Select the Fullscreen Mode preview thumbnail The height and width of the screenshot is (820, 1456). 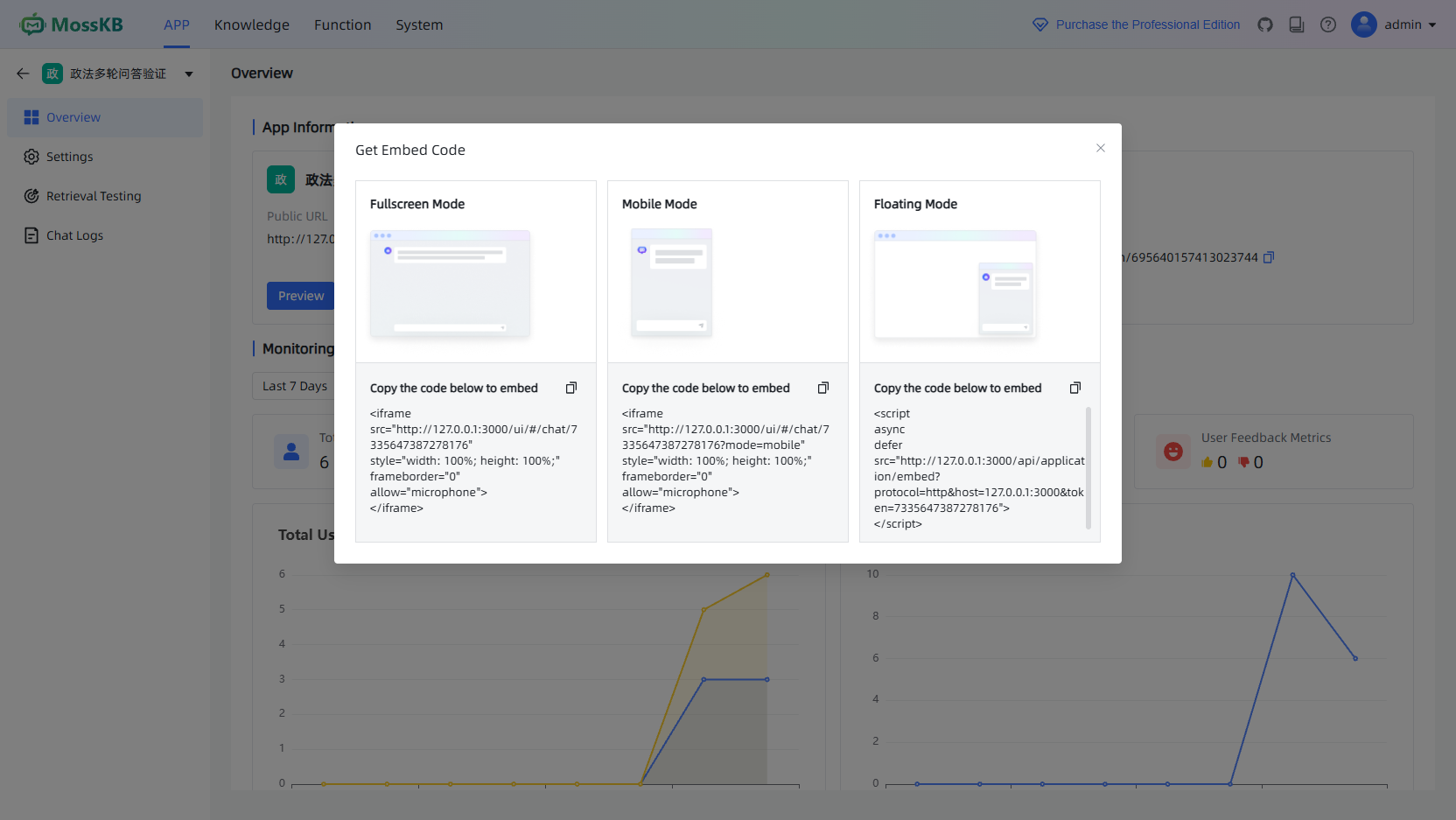coord(451,284)
